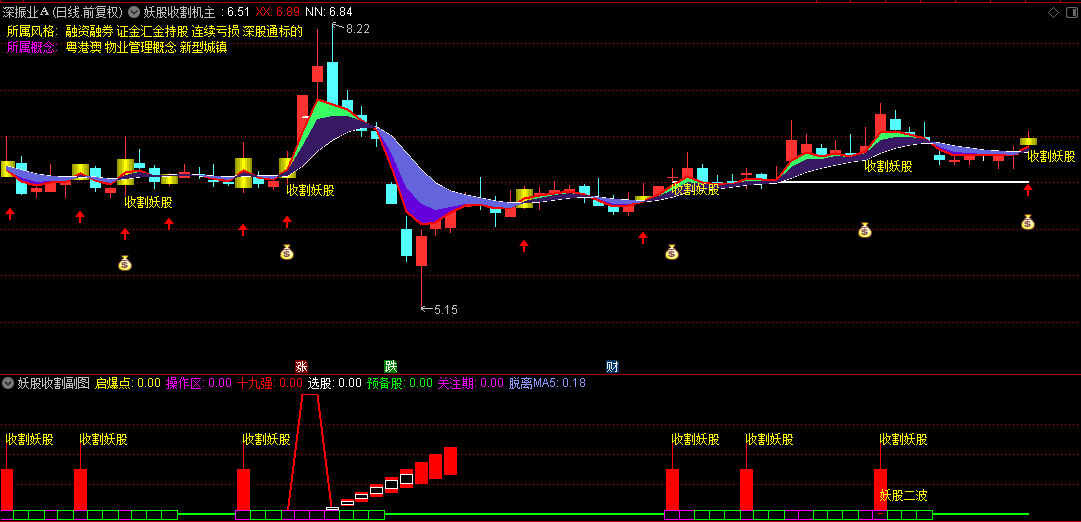Click the rightmost money bag icon
Screen dimensions: 1081x522
[x=1028, y=221]
